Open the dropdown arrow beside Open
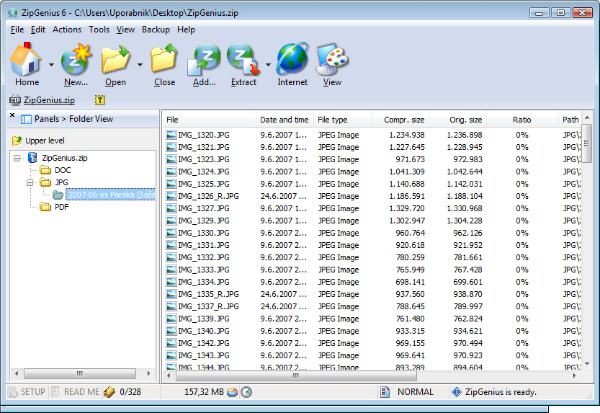Viewport: 600px width, 413px height. (140, 65)
